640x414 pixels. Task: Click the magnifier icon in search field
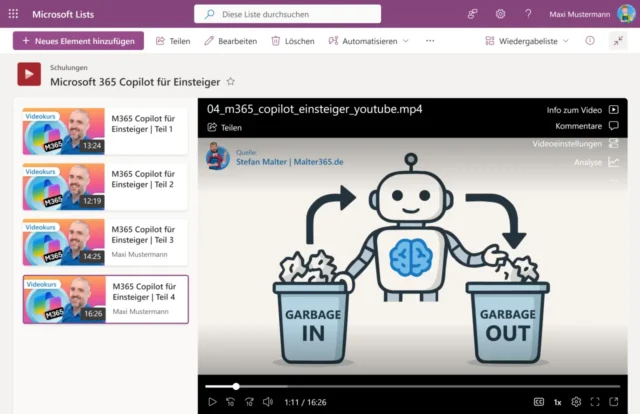pos(209,14)
